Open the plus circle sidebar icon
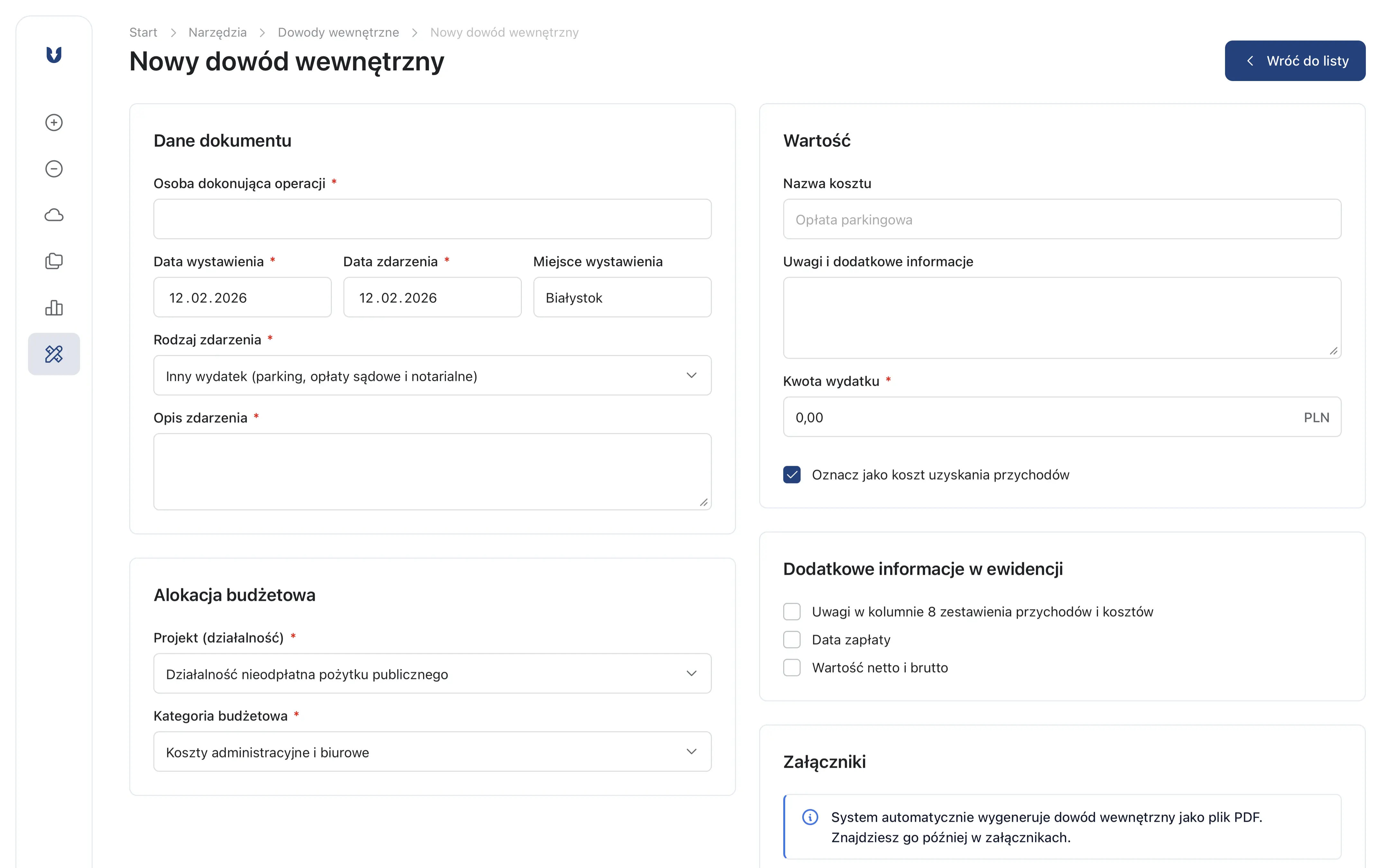Image resolution: width=1389 pixels, height=868 pixels. pyautogui.click(x=54, y=122)
